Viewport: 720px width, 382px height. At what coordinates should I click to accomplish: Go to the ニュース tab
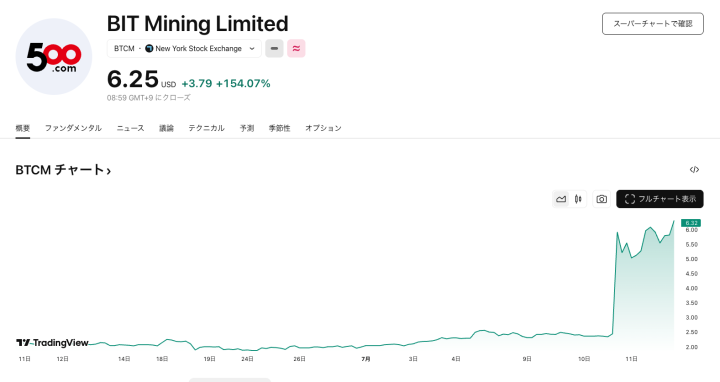(x=130, y=128)
